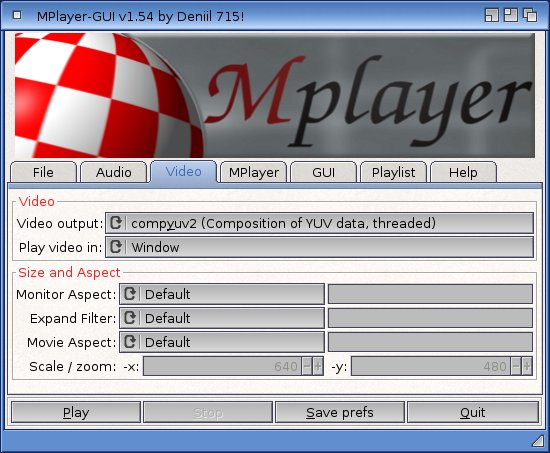Click the zoom gadget in title bar
Screen dimensions: 550x453
(511, 15)
